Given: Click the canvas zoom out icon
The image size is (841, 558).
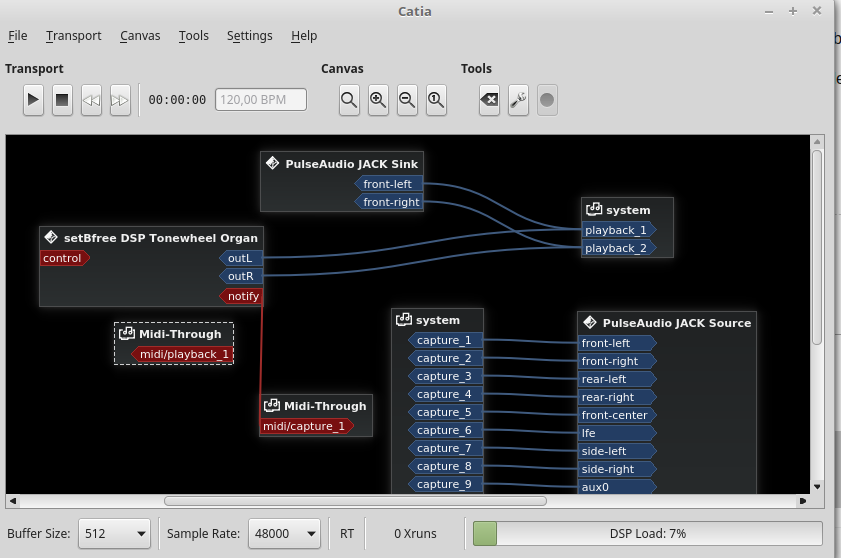Looking at the screenshot, I should 407,100.
